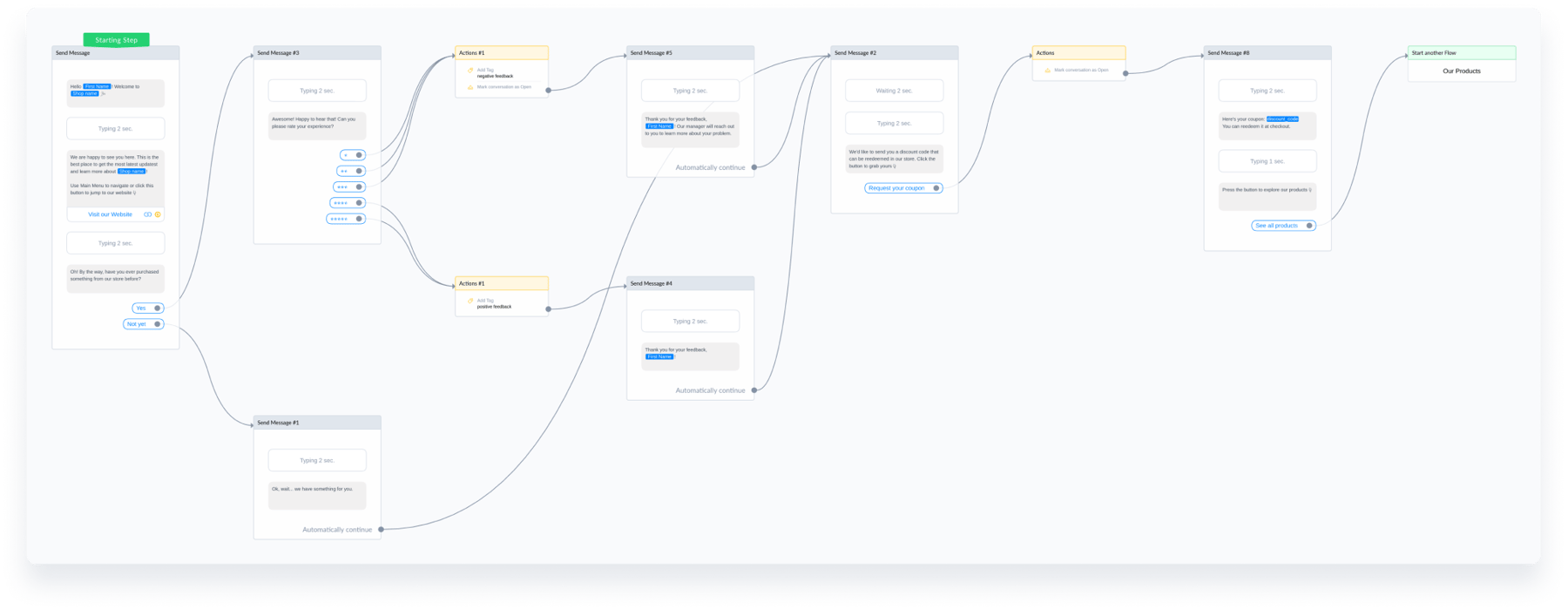Select the Starting Step green label
The height and width of the screenshot is (610, 1568).
[116, 39]
